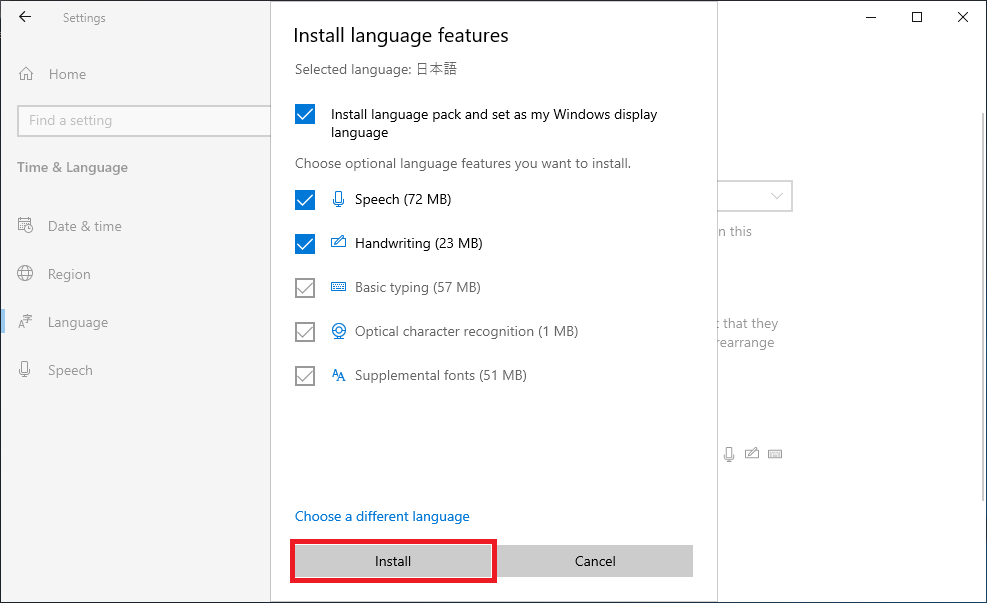Click the pen icon beside Handwriting (23 MB)
The image size is (987, 603).
339,242
